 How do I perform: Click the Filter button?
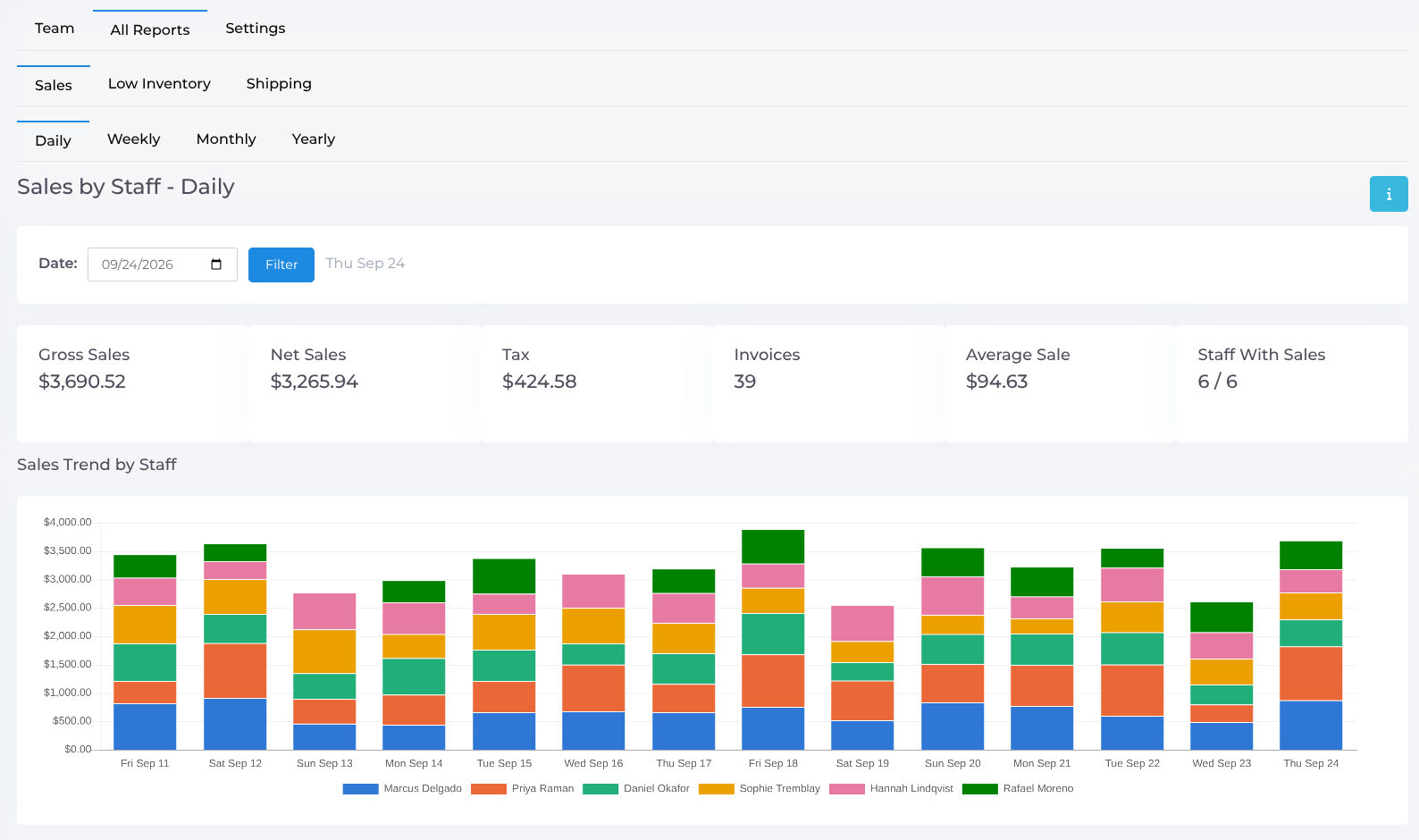(x=281, y=265)
